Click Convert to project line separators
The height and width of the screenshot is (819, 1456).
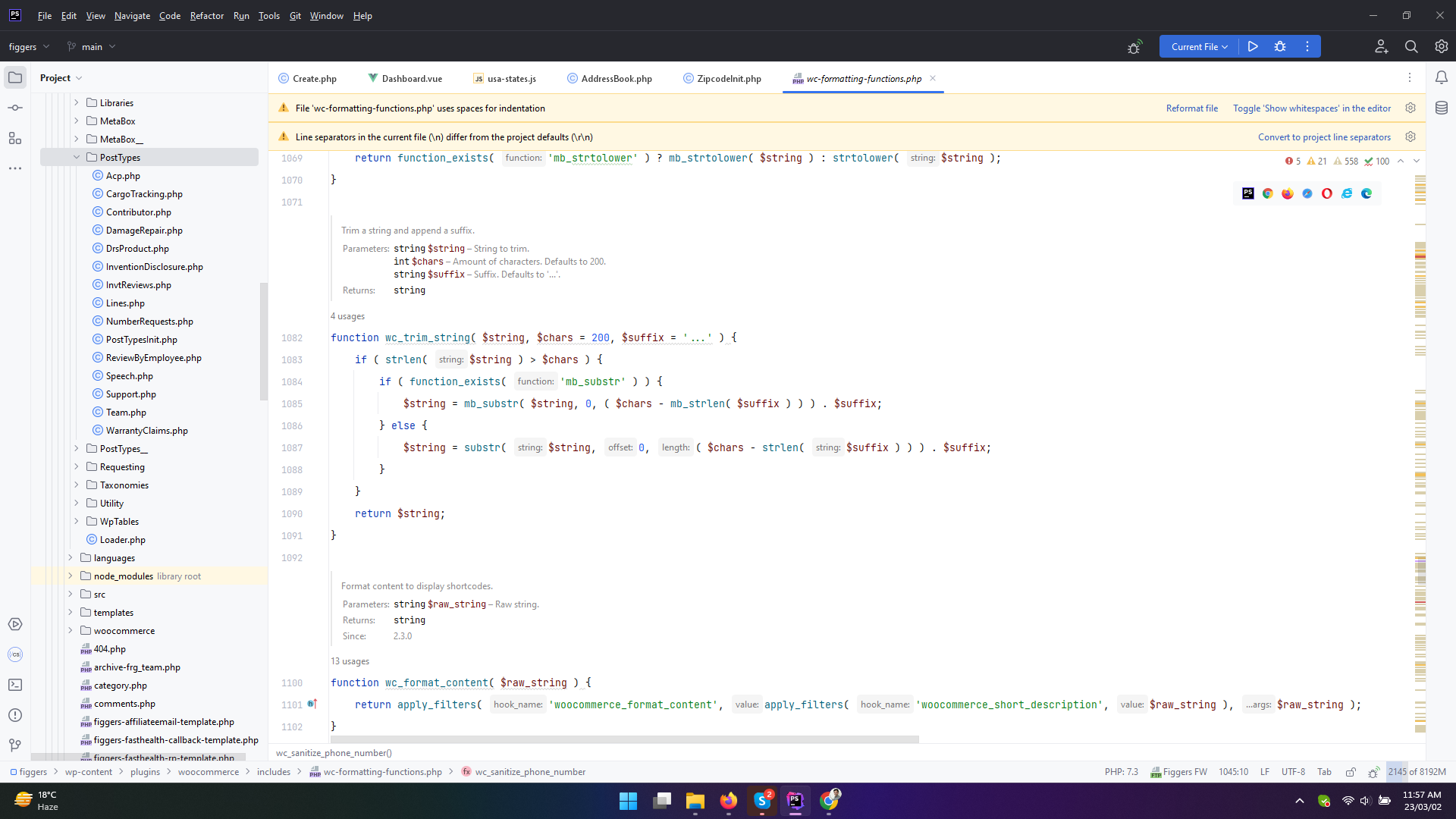[x=1323, y=137]
